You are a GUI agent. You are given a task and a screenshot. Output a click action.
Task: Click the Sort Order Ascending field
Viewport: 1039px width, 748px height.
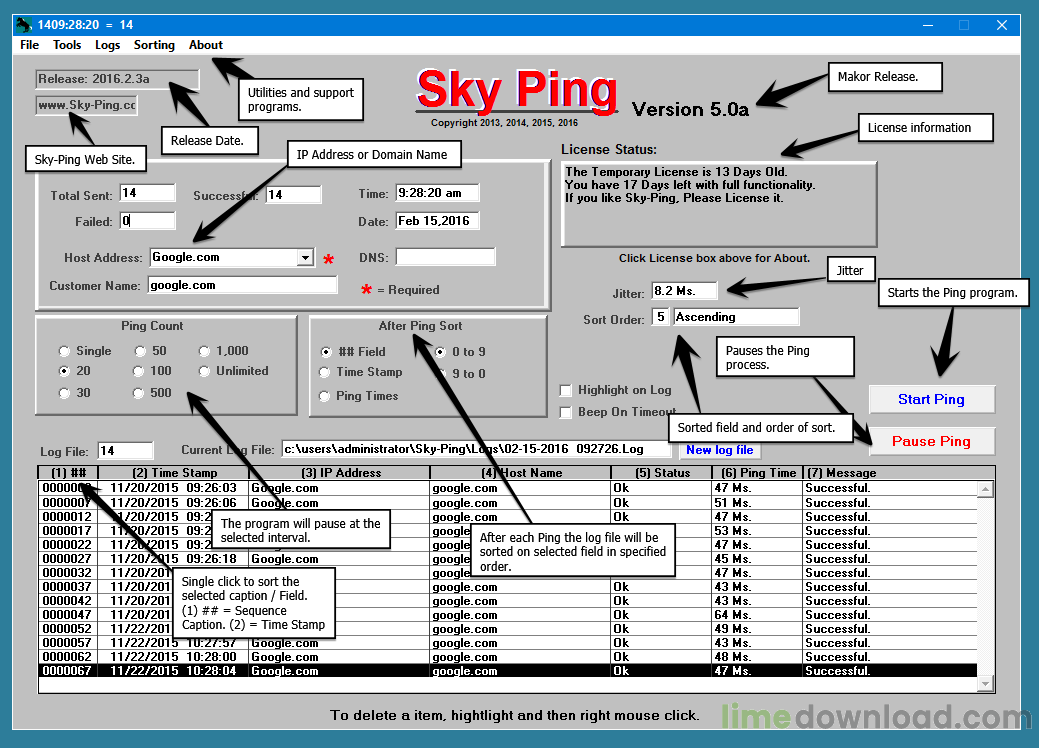pos(736,317)
